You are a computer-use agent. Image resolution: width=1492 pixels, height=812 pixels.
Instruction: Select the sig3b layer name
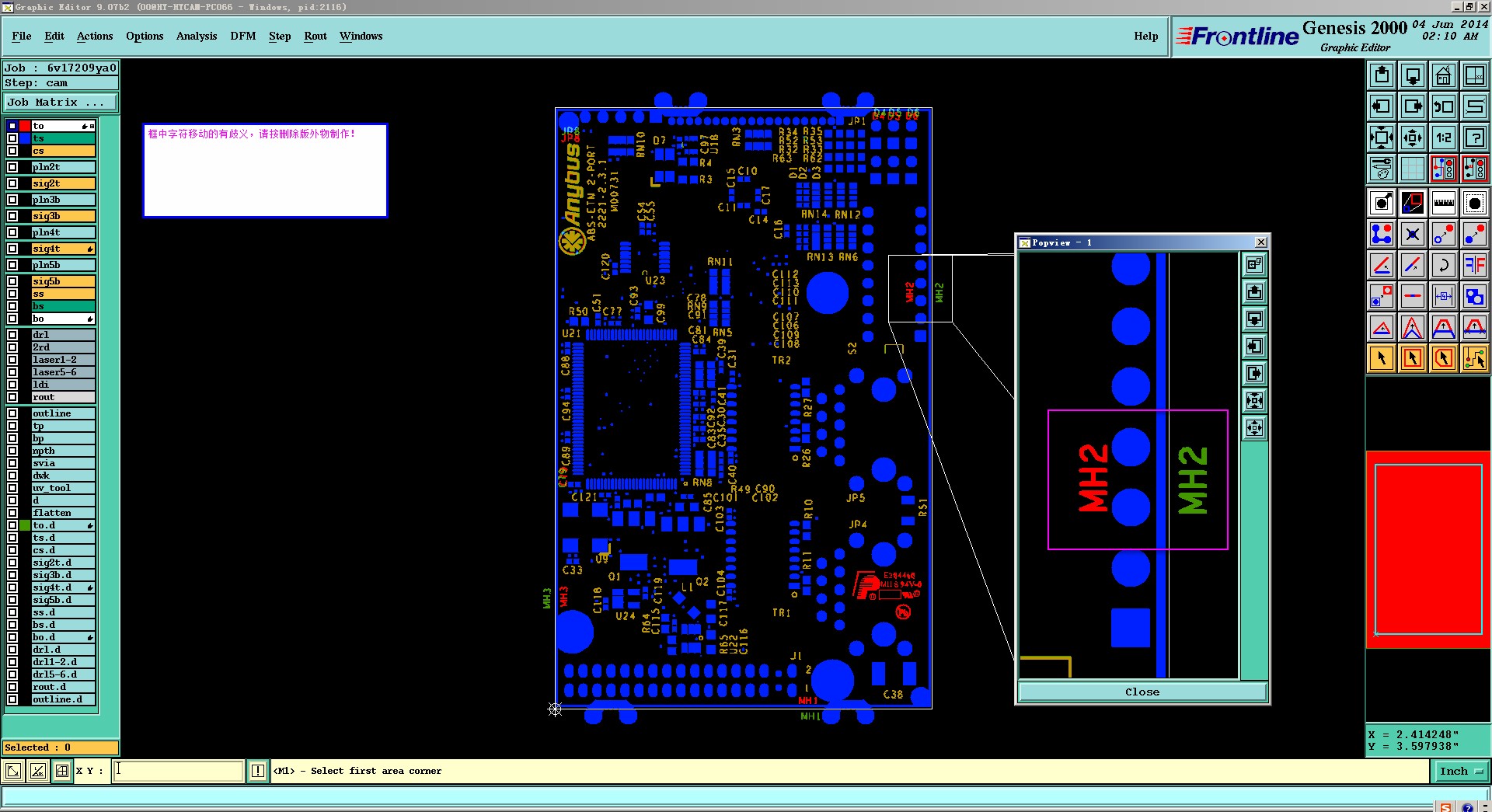(x=63, y=216)
